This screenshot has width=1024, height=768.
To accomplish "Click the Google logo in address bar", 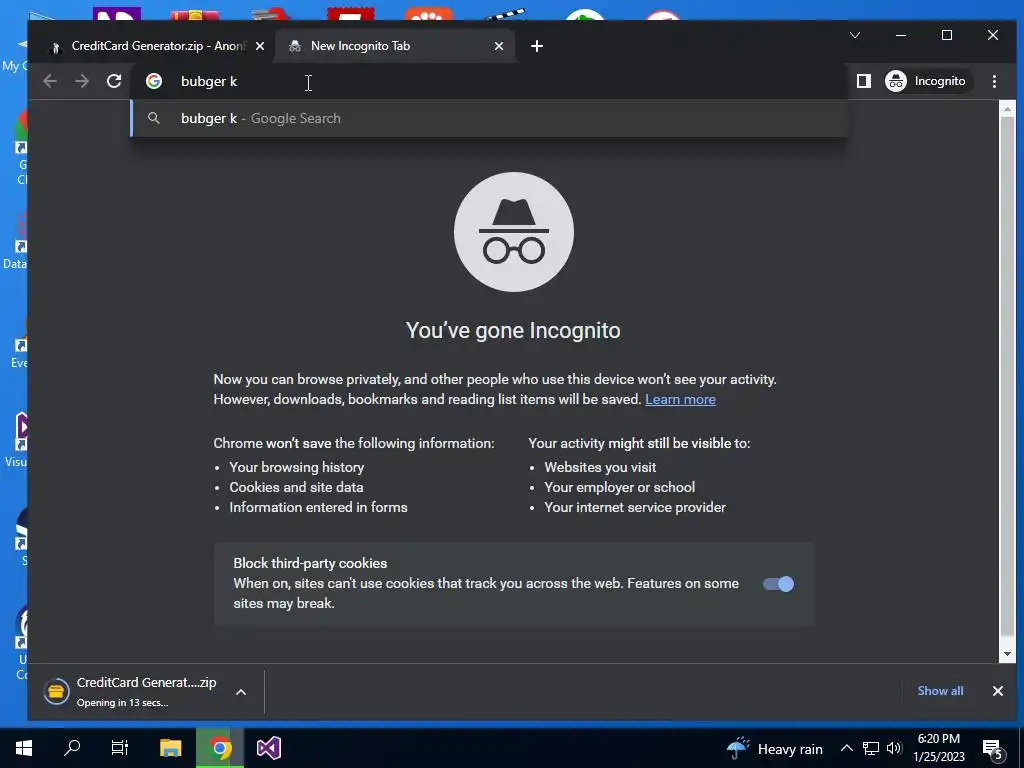I will pos(154,81).
